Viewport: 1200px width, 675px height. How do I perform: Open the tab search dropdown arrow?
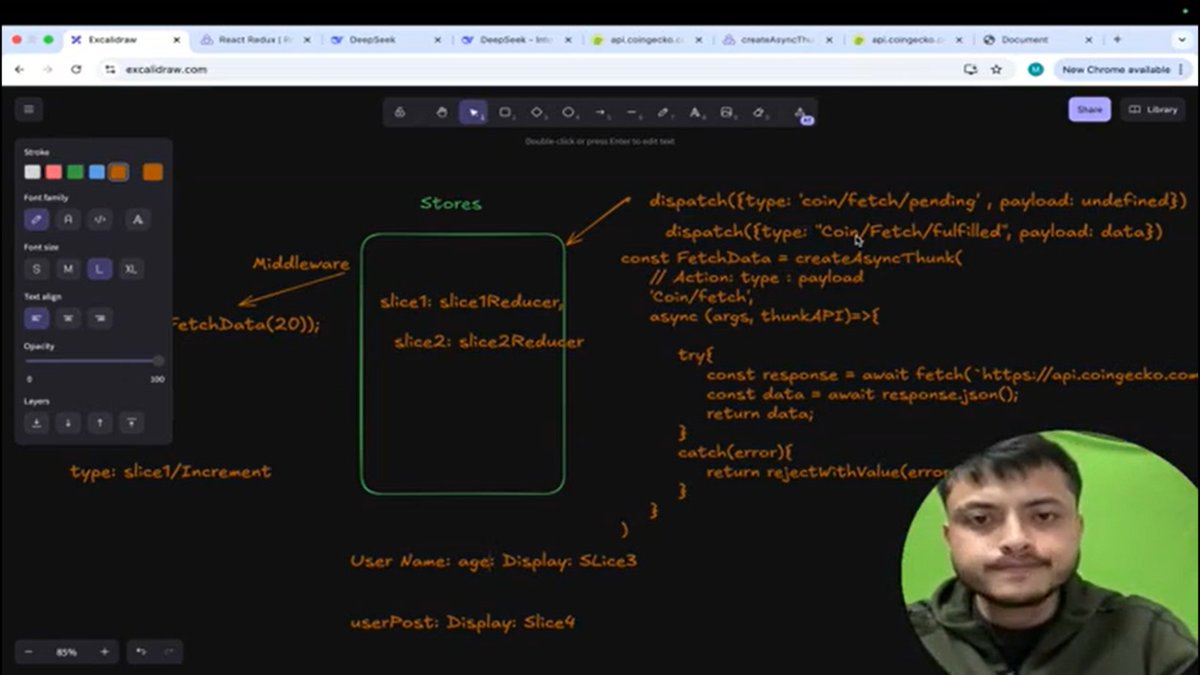(1183, 40)
